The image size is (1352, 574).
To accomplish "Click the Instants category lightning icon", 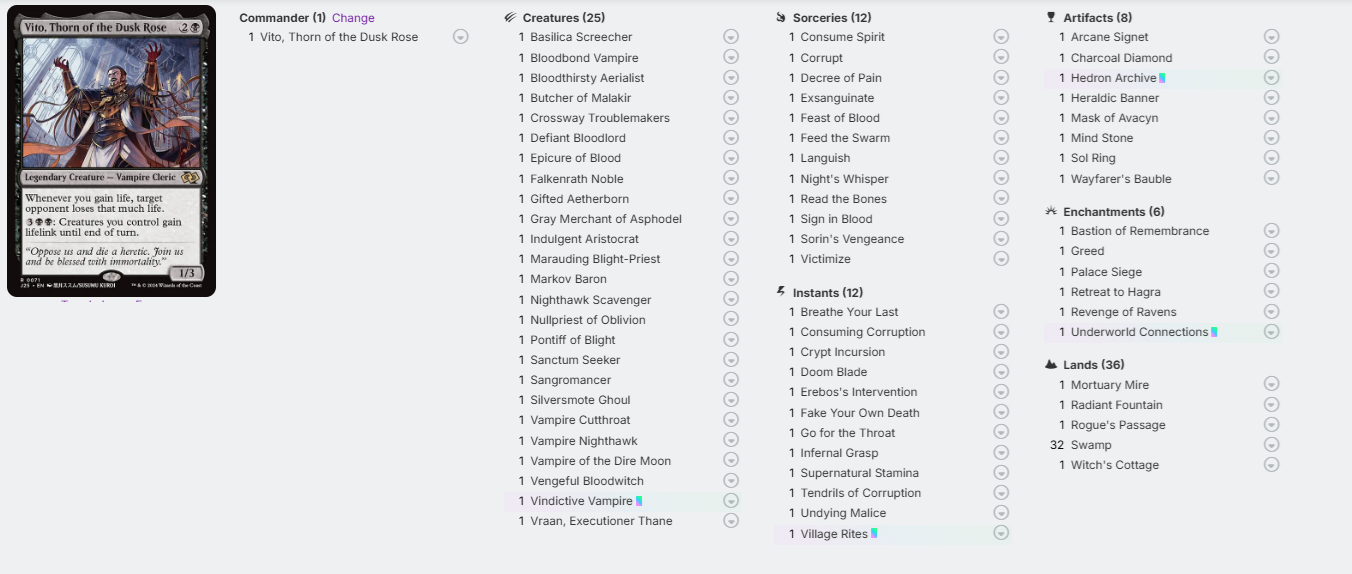I will (780, 292).
